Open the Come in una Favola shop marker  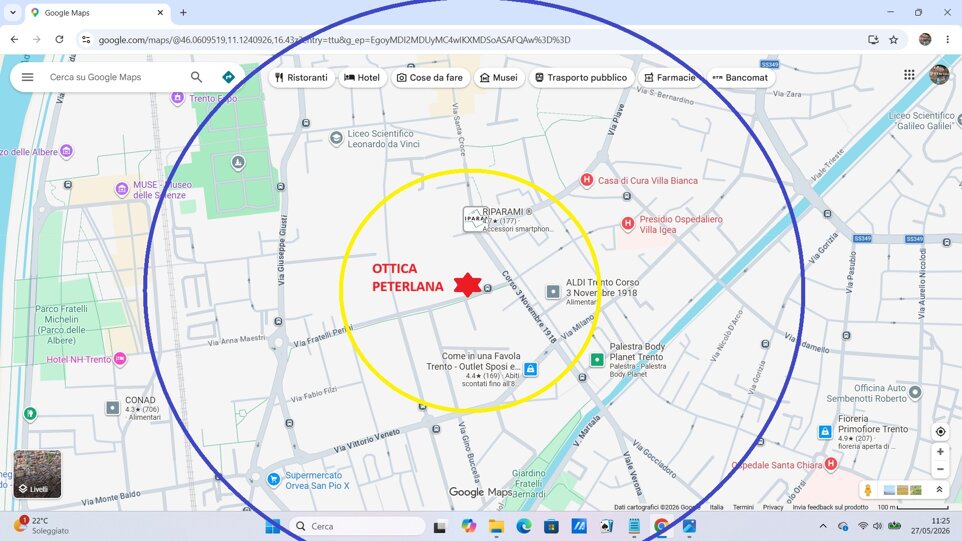(531, 369)
